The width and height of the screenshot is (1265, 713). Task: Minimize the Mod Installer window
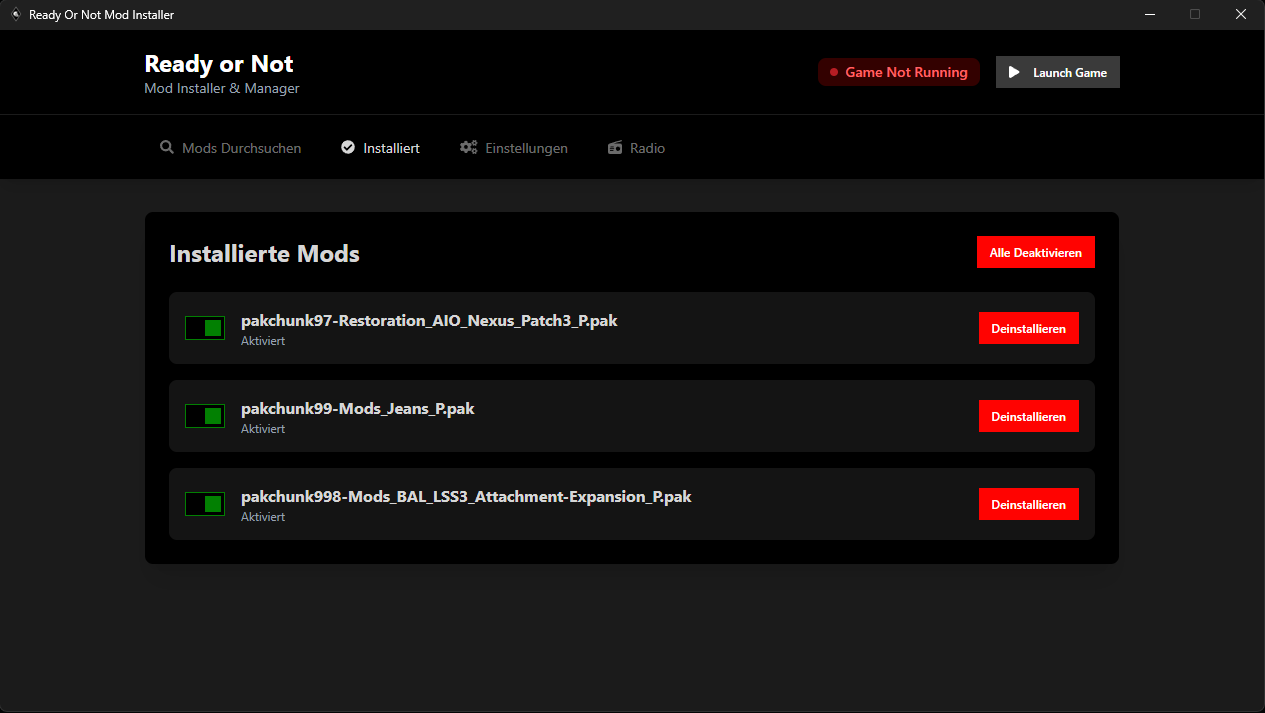(x=1149, y=14)
